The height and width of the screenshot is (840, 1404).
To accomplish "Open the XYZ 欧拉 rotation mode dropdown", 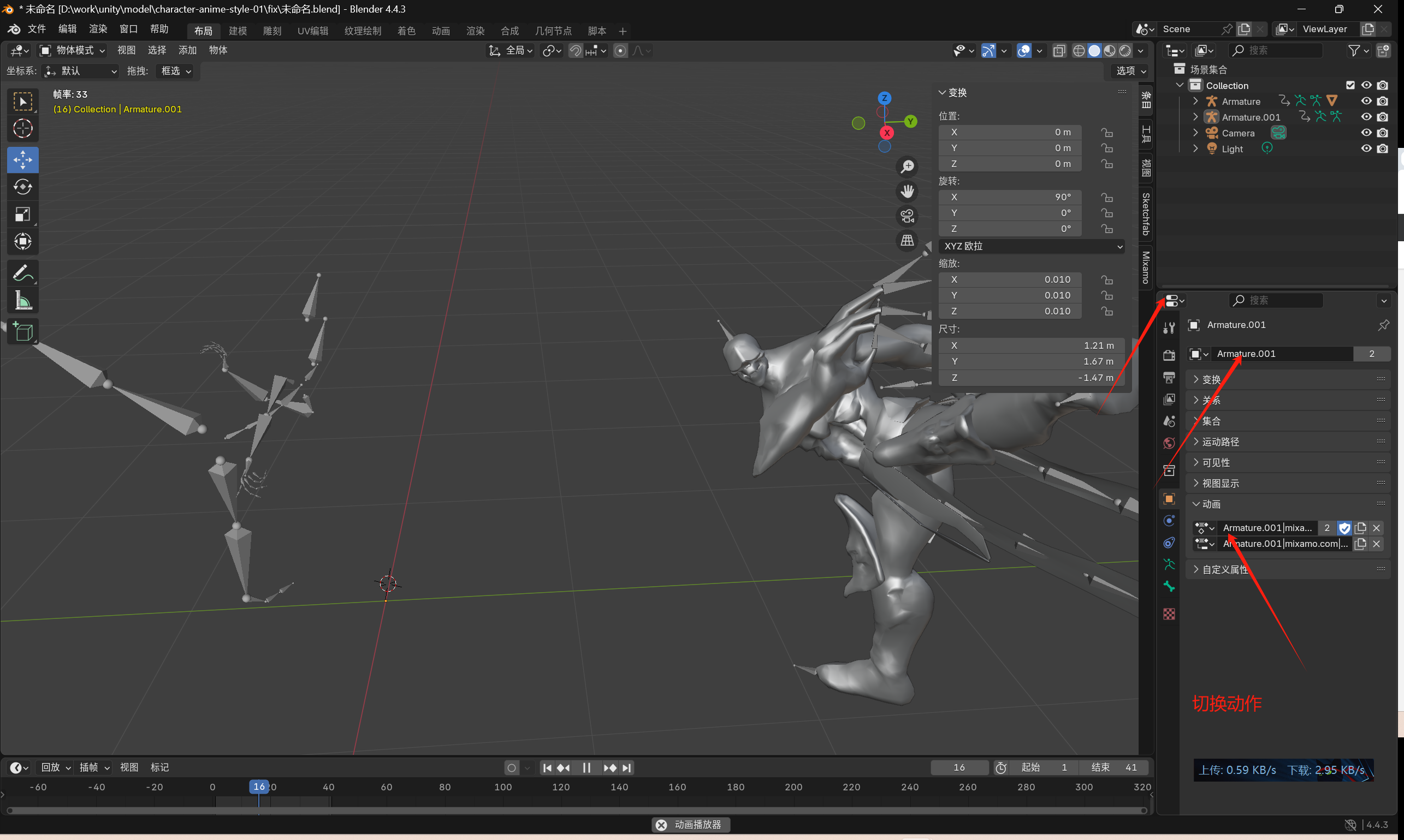I will [1031, 246].
